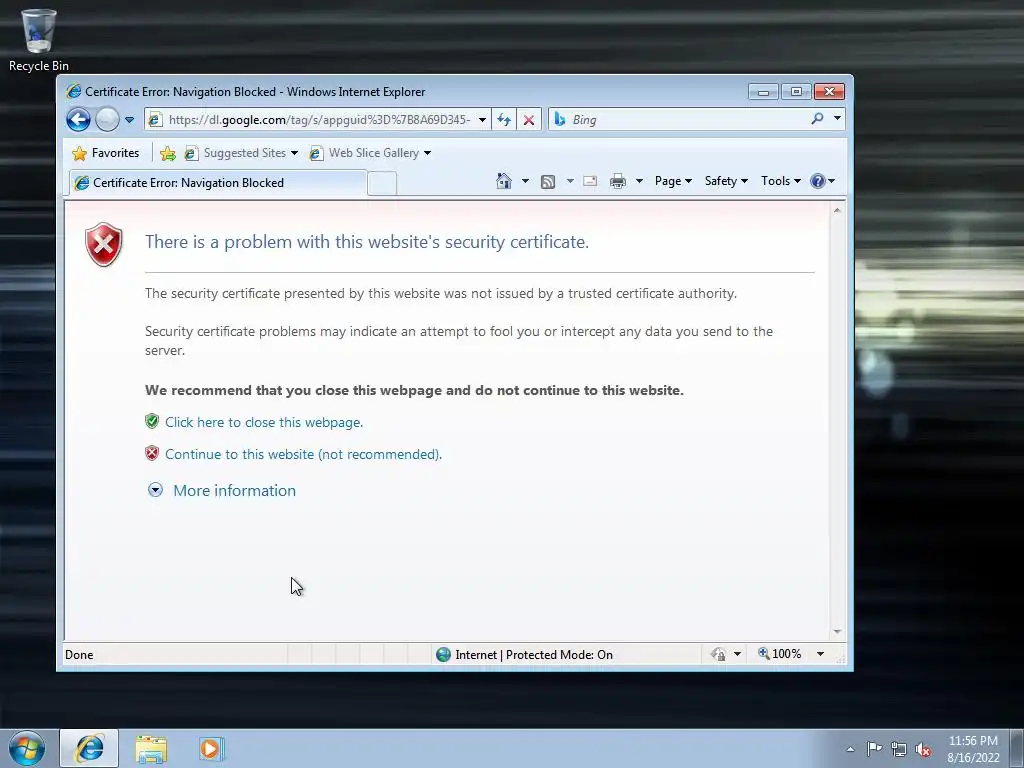Launch Windows Media Player from taskbar
This screenshot has height=768, width=1024.
click(212, 748)
